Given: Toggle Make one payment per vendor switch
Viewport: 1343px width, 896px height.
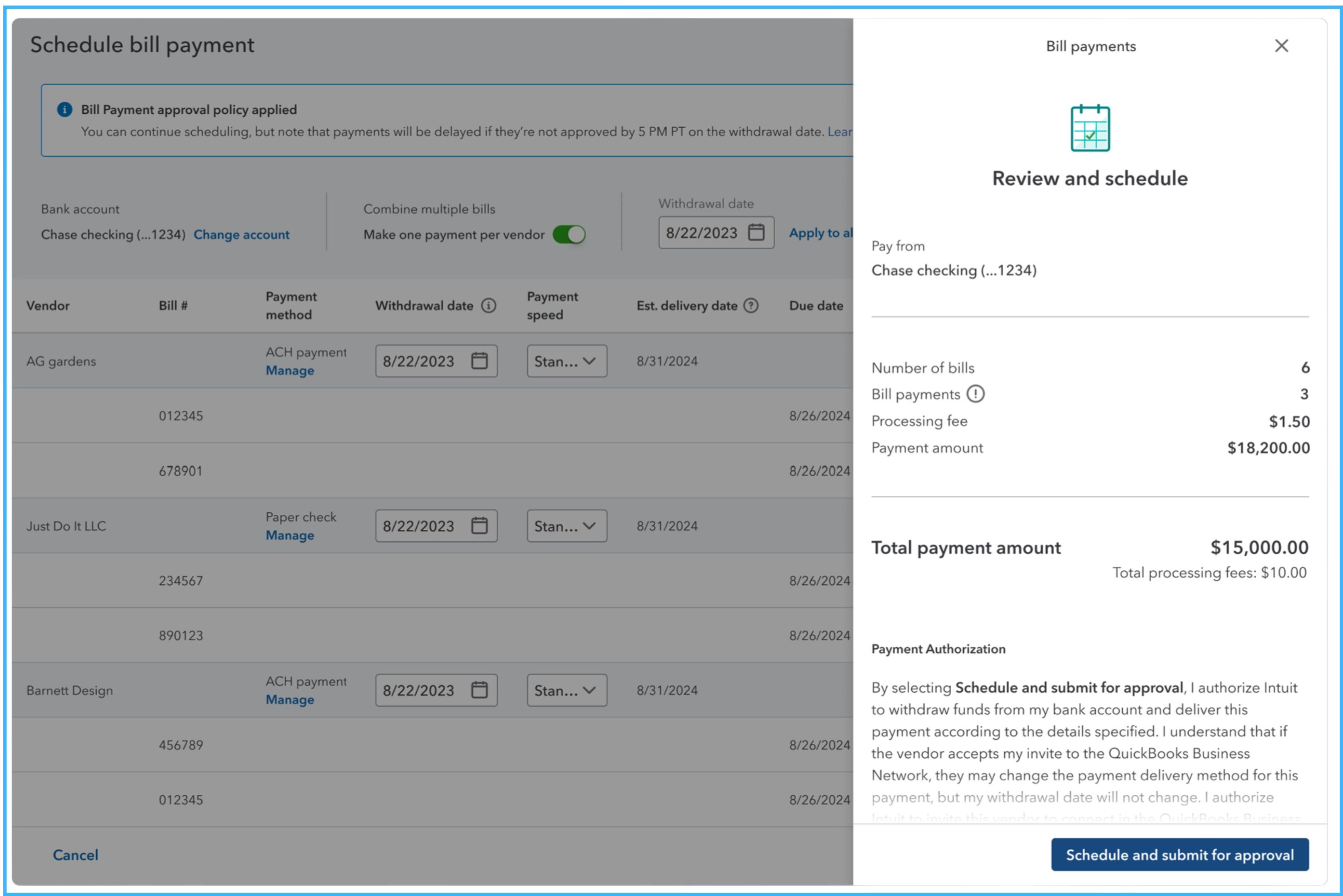Looking at the screenshot, I should click(569, 234).
